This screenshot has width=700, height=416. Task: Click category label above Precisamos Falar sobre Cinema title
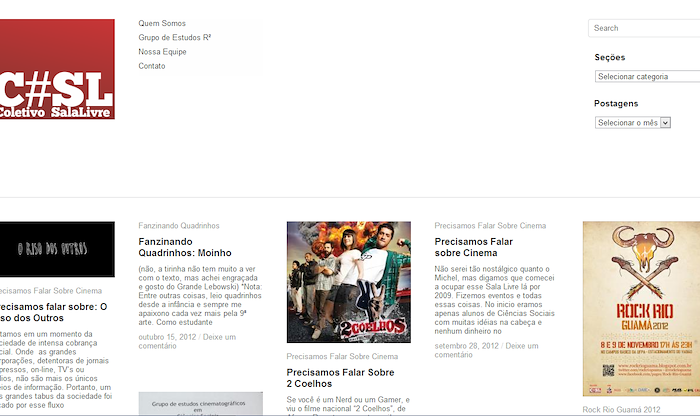point(490,226)
